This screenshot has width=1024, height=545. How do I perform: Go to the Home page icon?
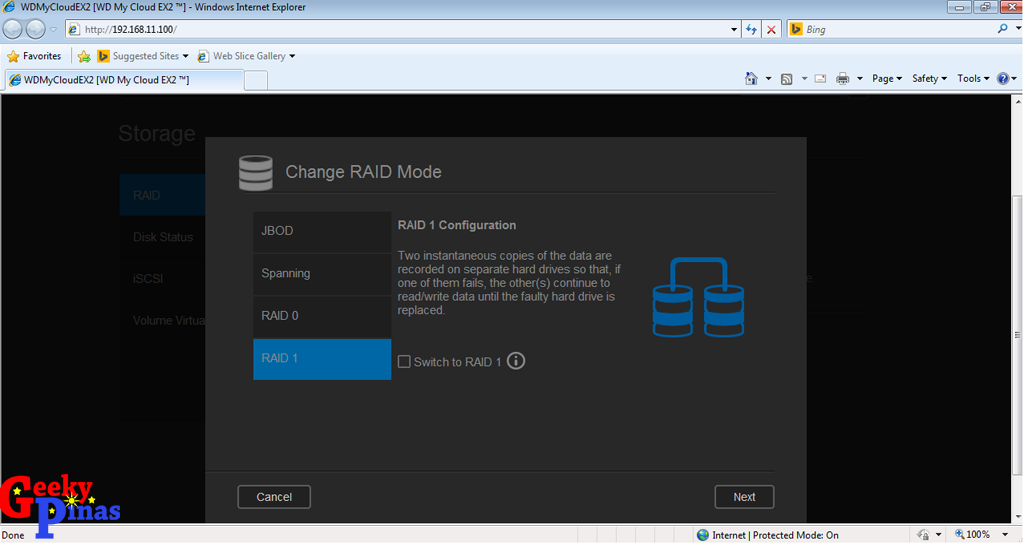[x=751, y=78]
